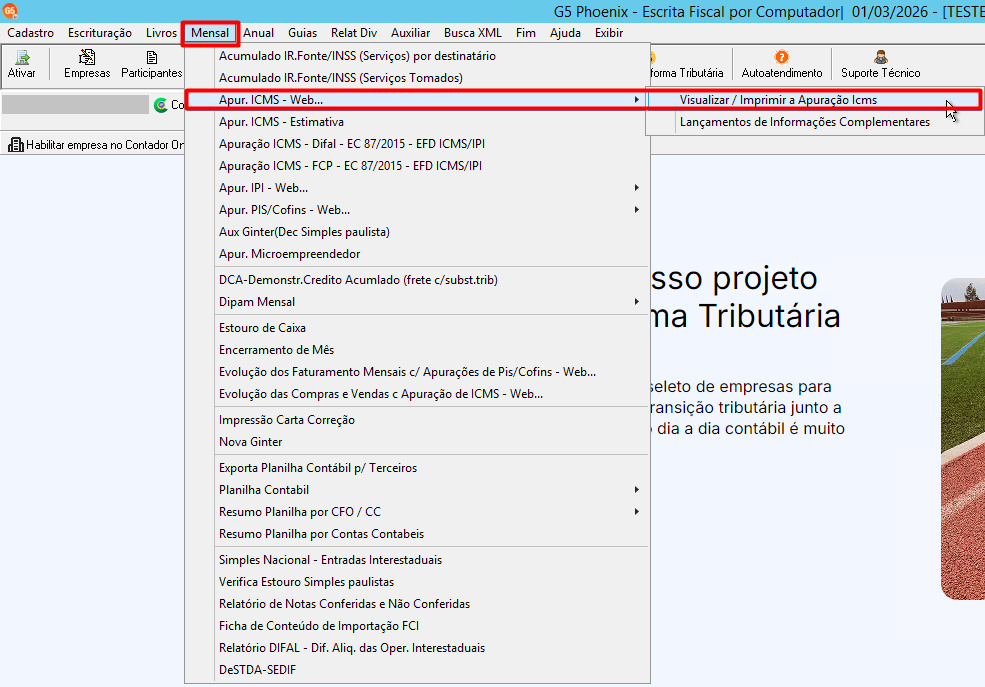985x687 pixels.
Task: Choose Nova Ginter
Action: (417, 442)
